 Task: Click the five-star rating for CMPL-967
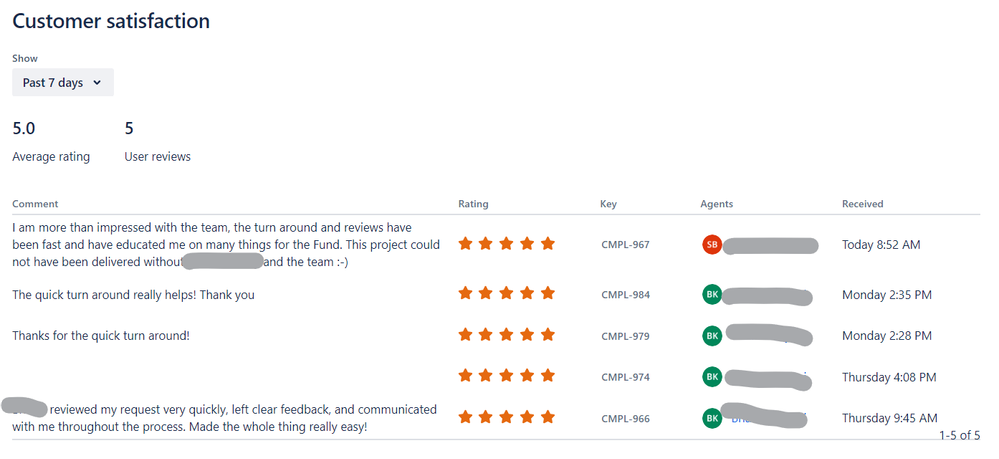pos(507,244)
